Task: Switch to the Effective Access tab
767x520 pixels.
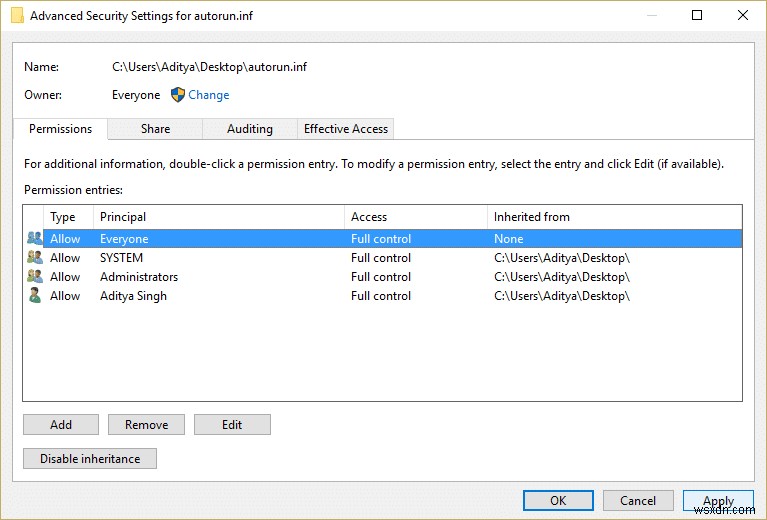Action: click(x=346, y=129)
